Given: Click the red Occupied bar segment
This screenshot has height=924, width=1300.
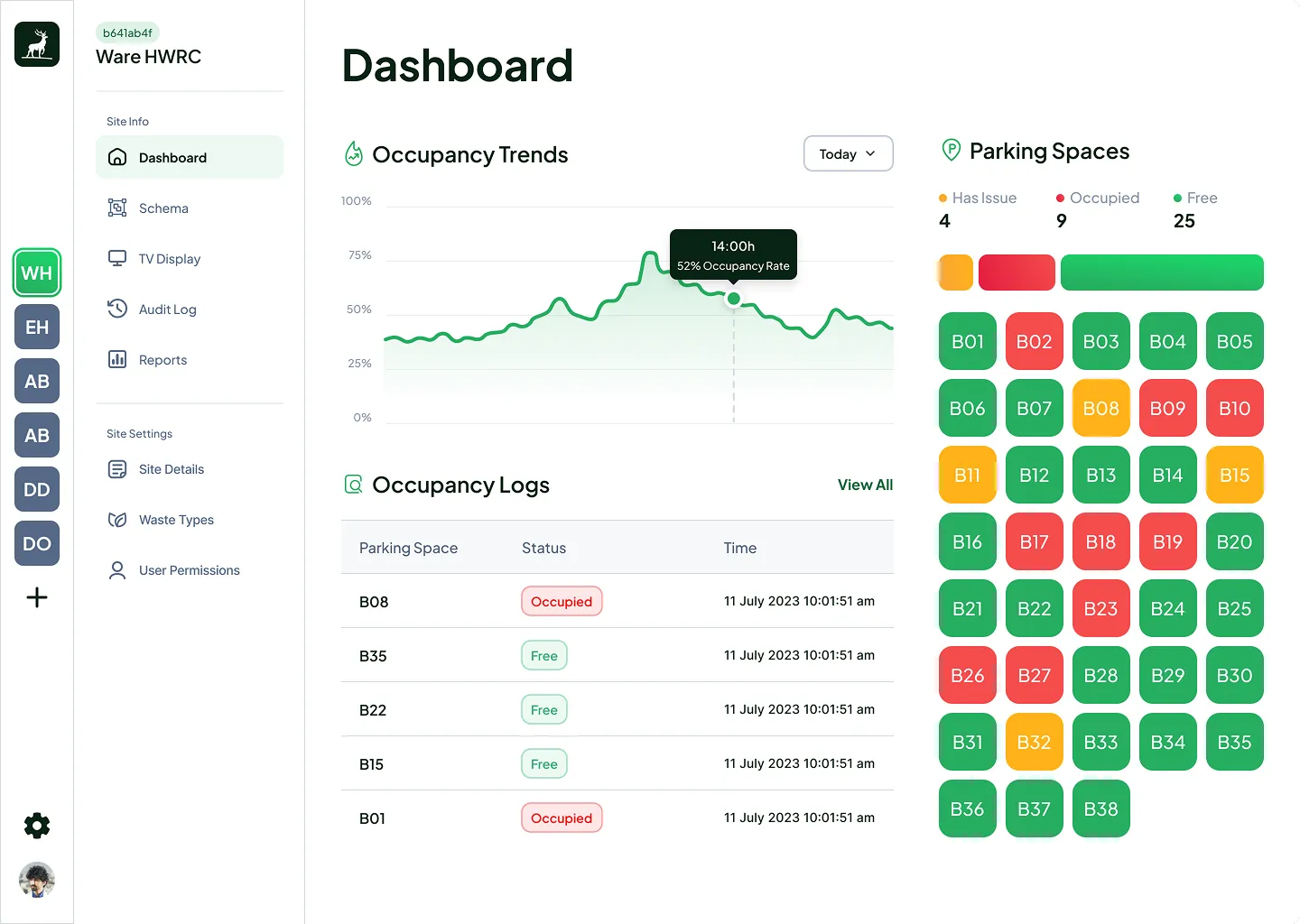Looking at the screenshot, I should [1017, 273].
